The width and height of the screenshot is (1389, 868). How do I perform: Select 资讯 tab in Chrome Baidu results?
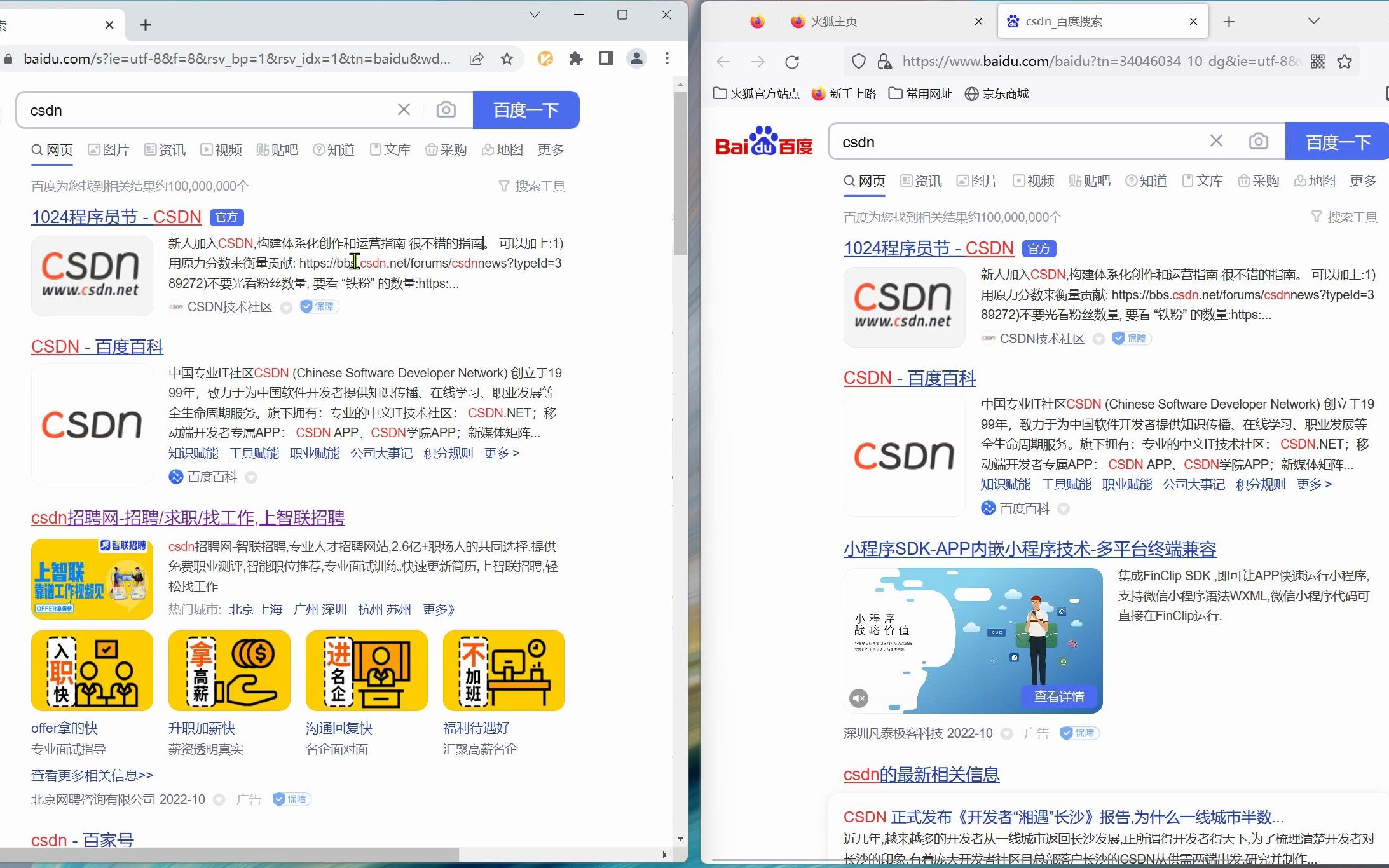click(165, 150)
